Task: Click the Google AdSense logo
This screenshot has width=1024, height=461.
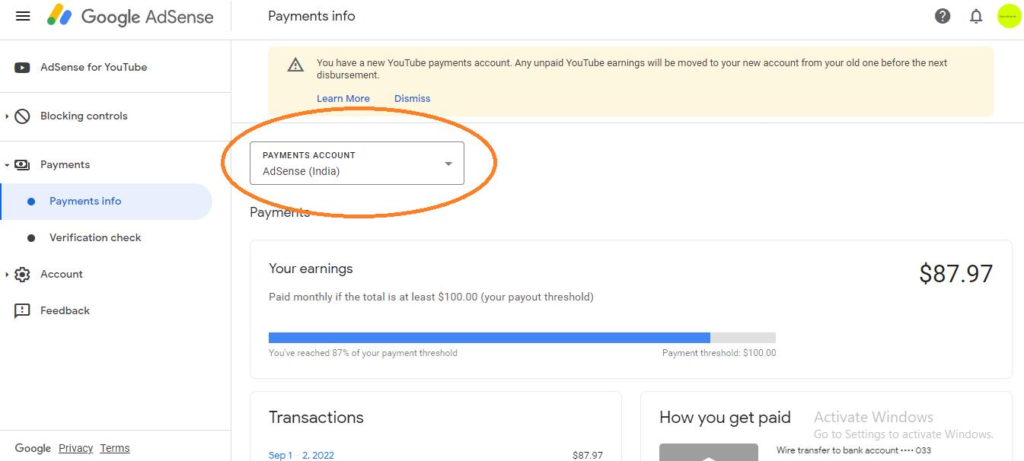Action: 131,16
